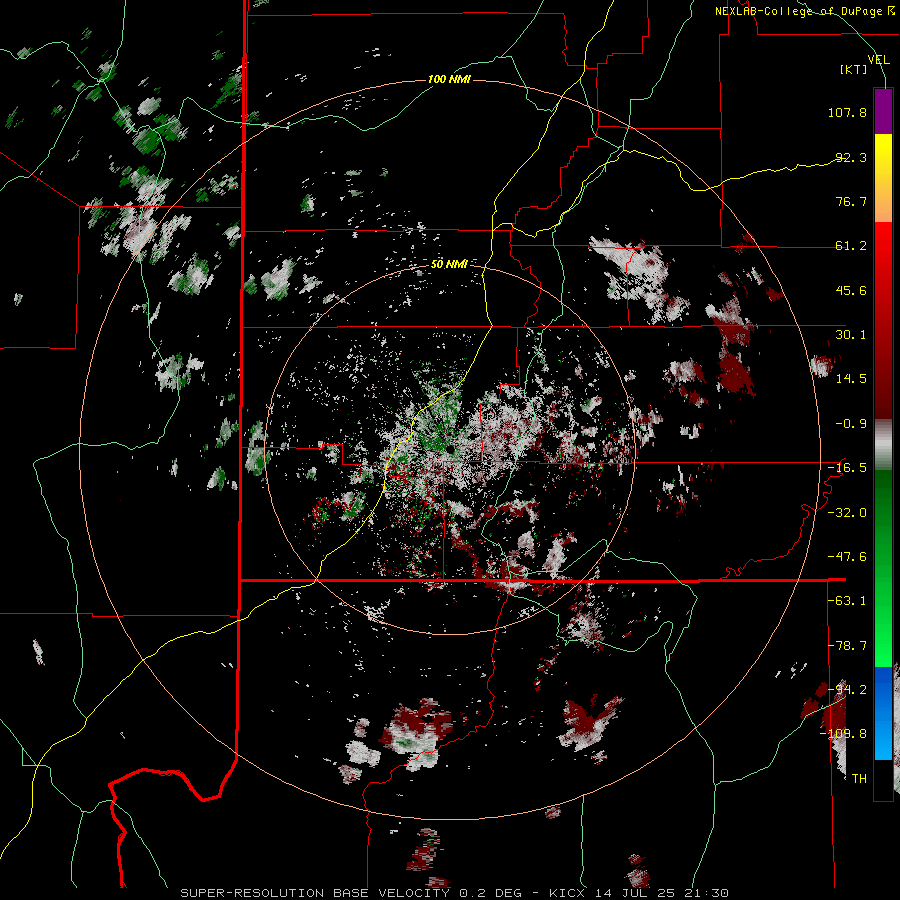This screenshot has height=900, width=900.
Task: Click the 100 NMI range ring label
Action: tap(449, 79)
